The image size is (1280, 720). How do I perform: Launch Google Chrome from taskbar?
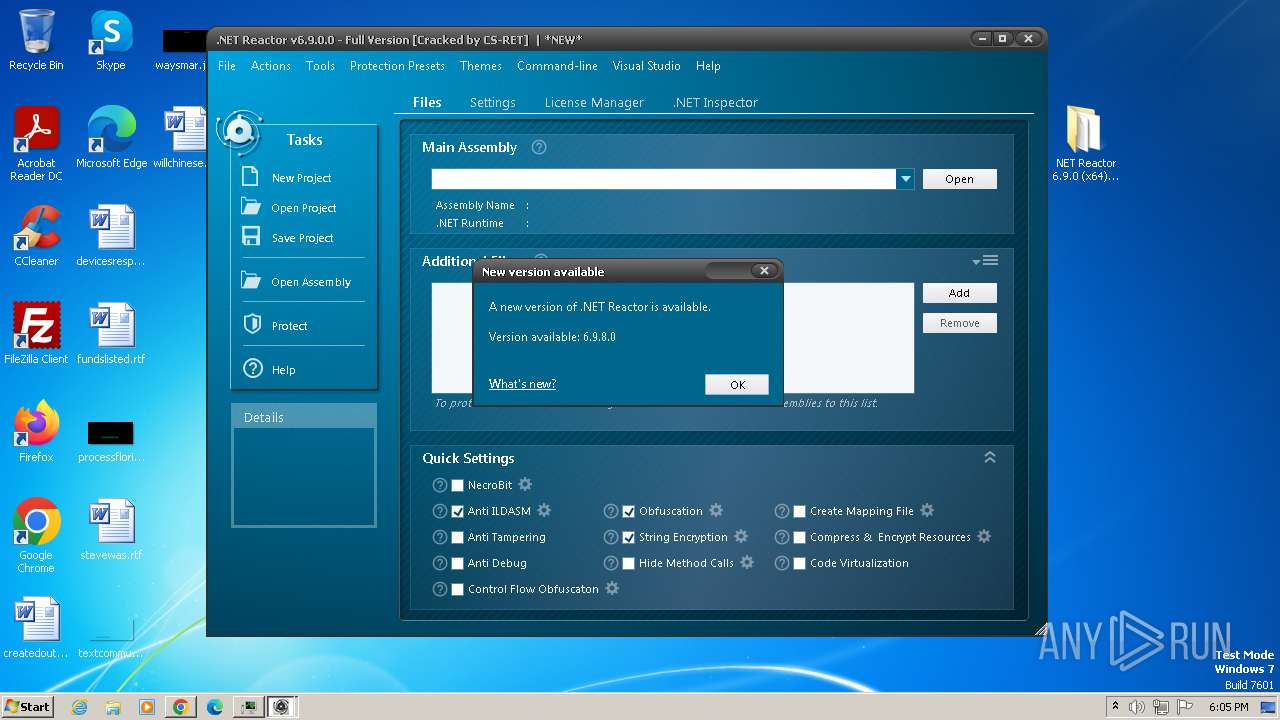(x=180, y=707)
